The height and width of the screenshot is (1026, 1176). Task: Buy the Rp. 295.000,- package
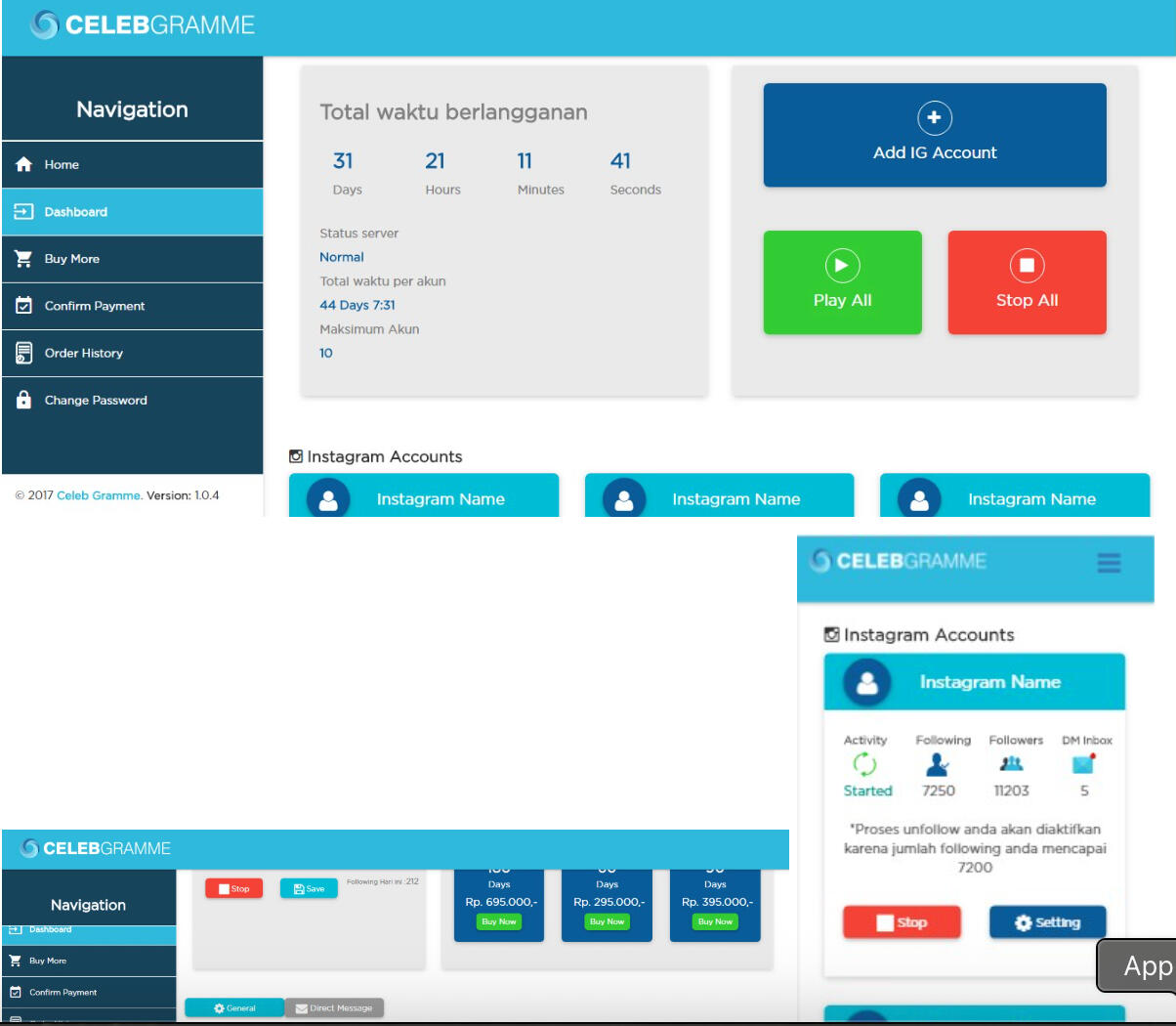(607, 921)
